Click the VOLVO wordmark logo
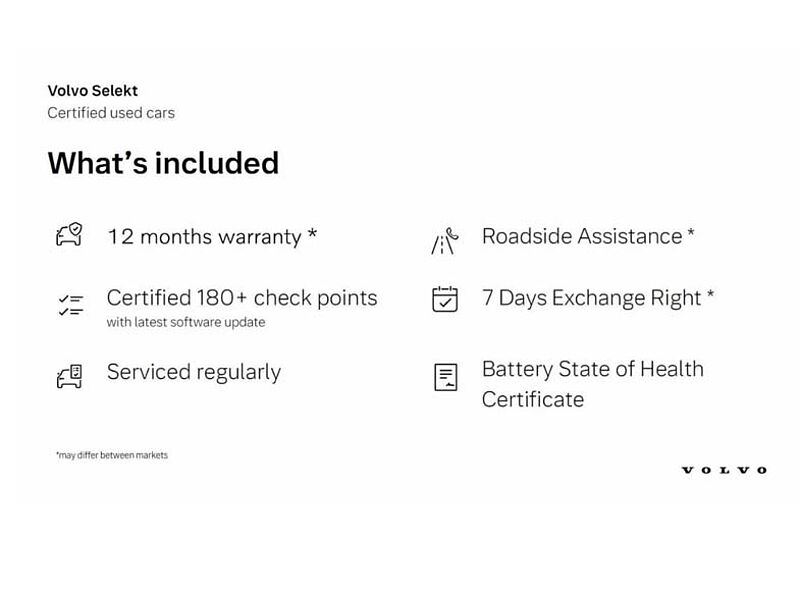The height and width of the screenshot is (600, 800). [x=724, y=470]
